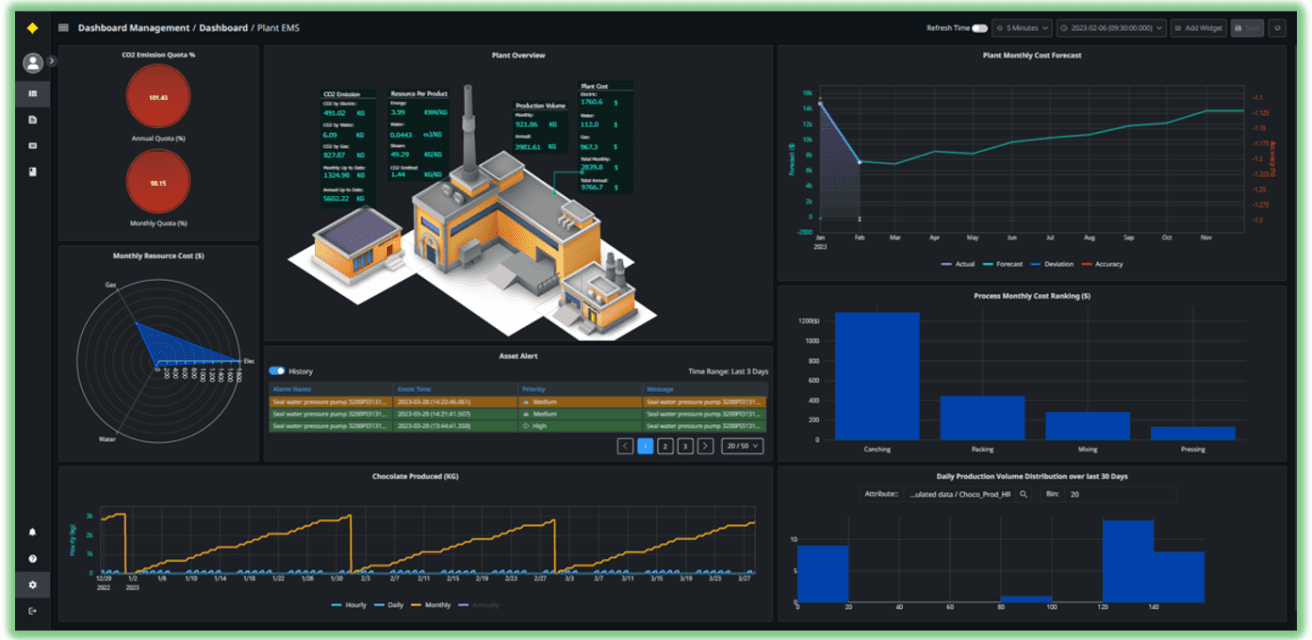Click the logout icon at sidebar bottom

(x=33, y=611)
